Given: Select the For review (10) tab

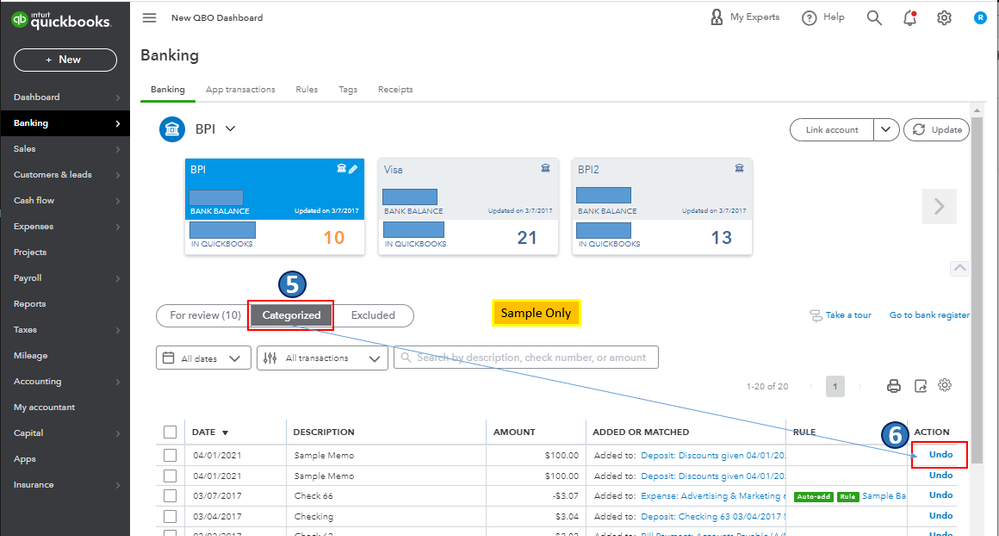Looking at the screenshot, I should tap(205, 315).
